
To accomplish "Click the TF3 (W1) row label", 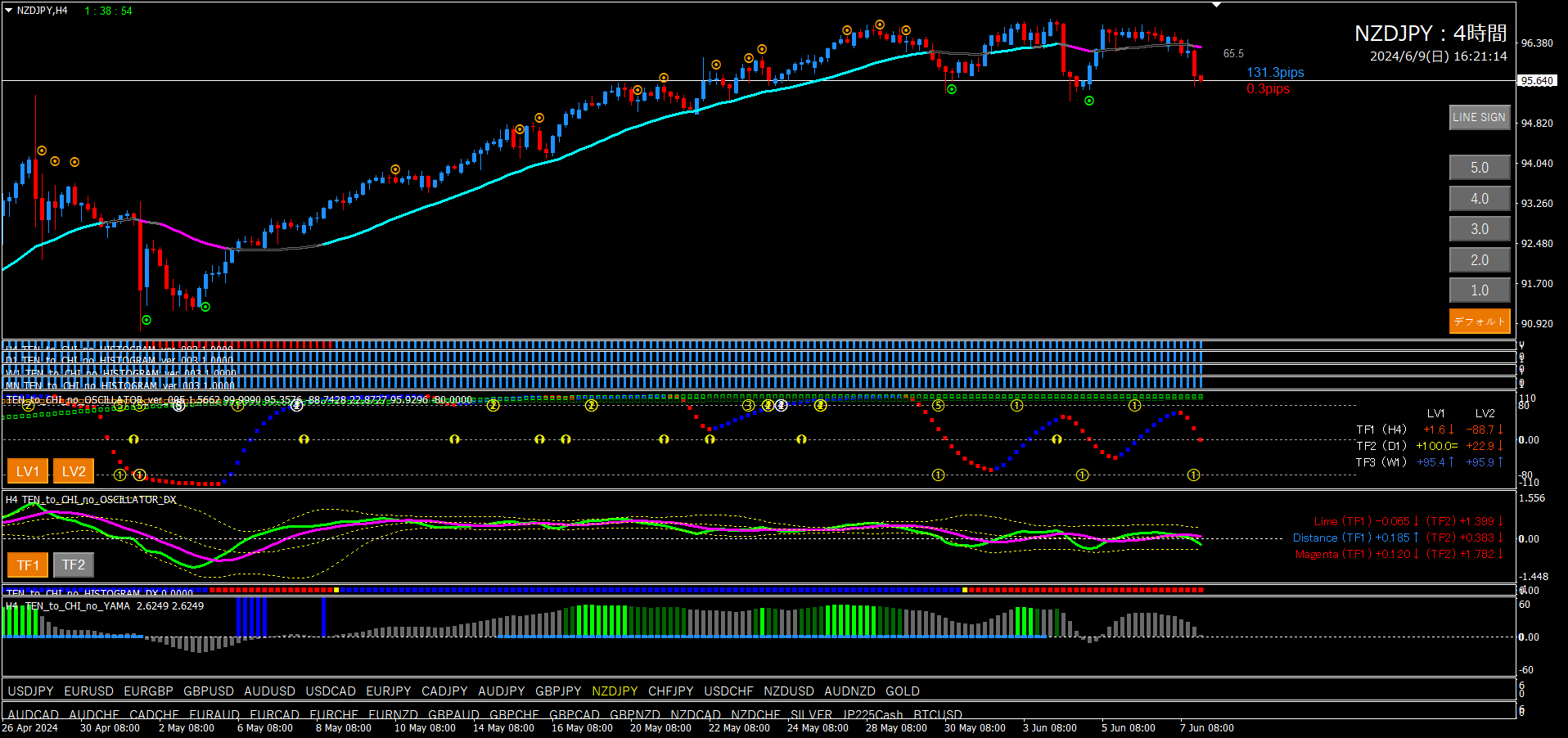I will [x=1381, y=462].
